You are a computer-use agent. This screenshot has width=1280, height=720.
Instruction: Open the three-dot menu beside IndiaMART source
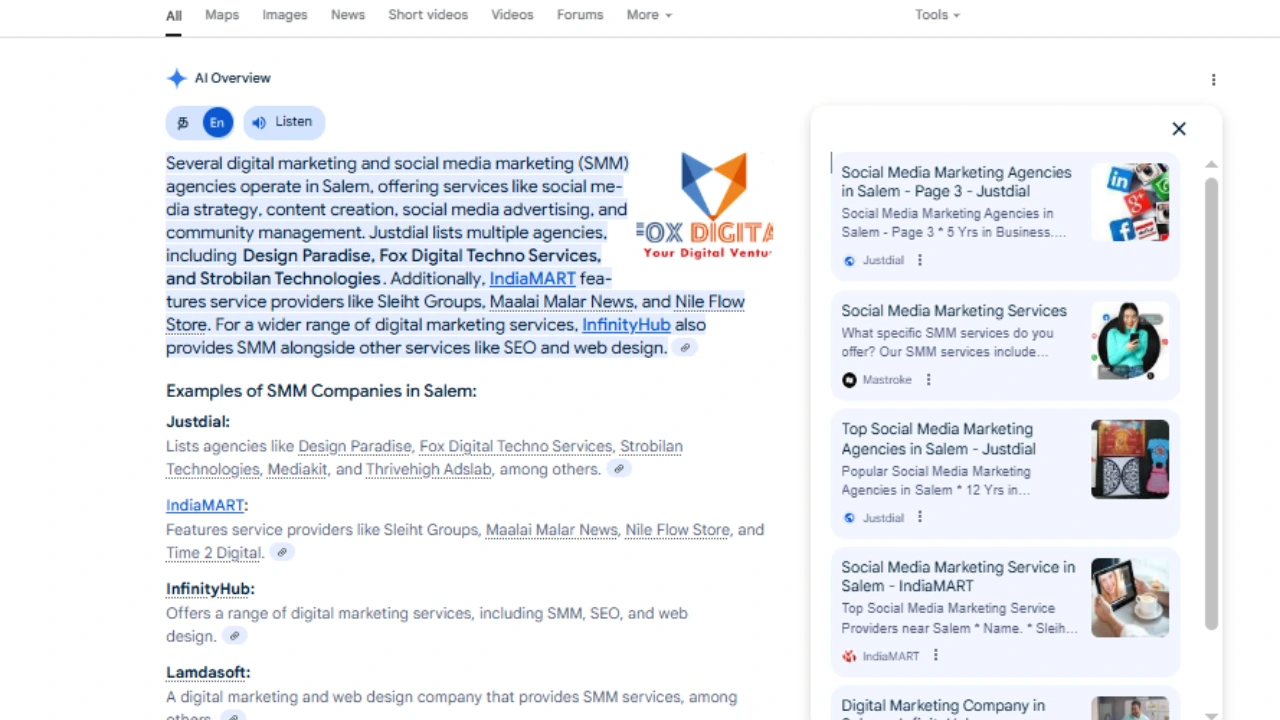936,656
